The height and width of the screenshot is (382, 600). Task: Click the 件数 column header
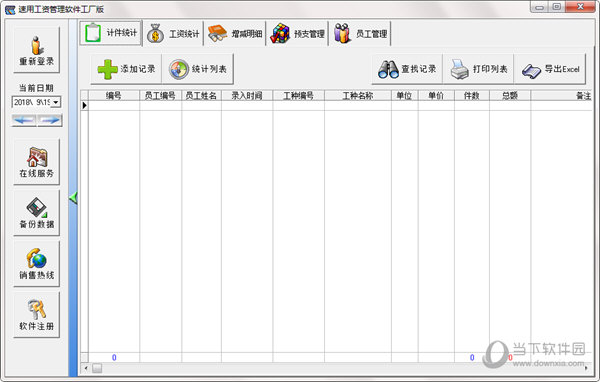tap(472, 96)
